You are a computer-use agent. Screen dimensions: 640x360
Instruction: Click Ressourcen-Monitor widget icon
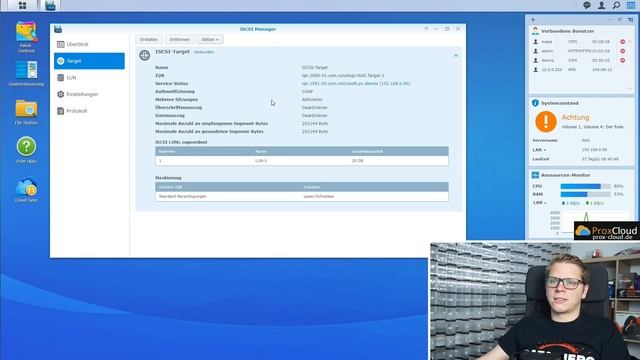click(535, 175)
